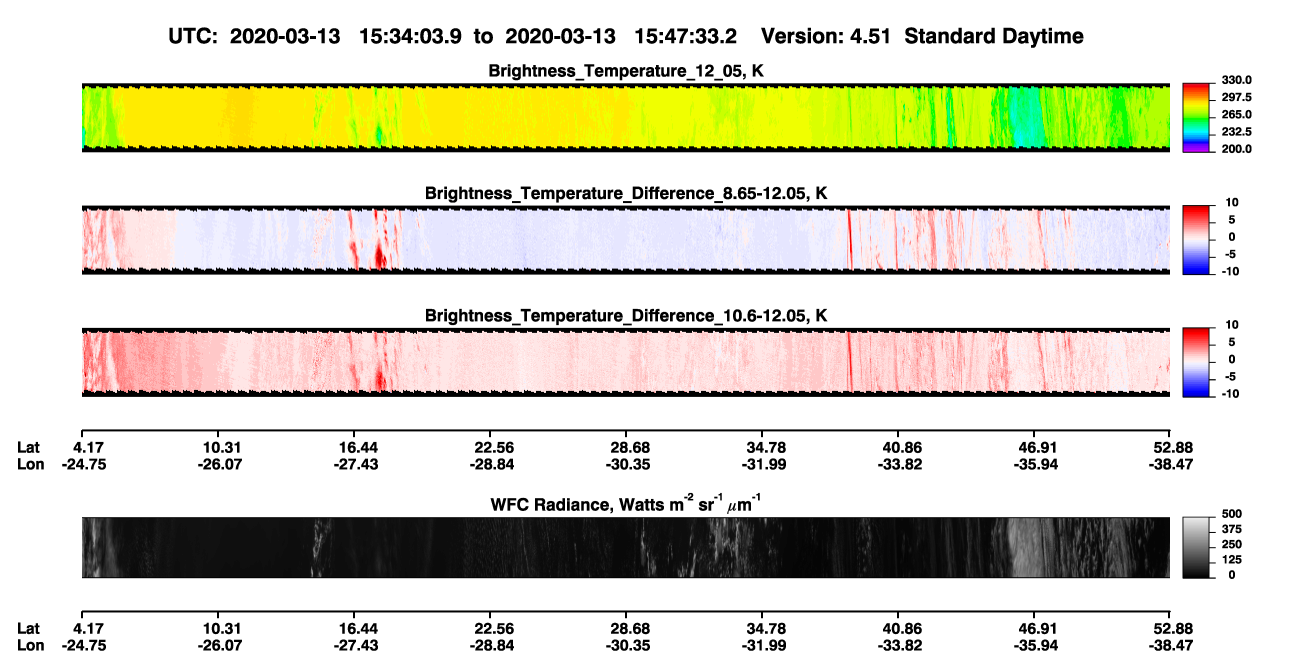Click the 'Lat' label of the upper axis
This screenshot has width=1300, height=667.
[29, 447]
